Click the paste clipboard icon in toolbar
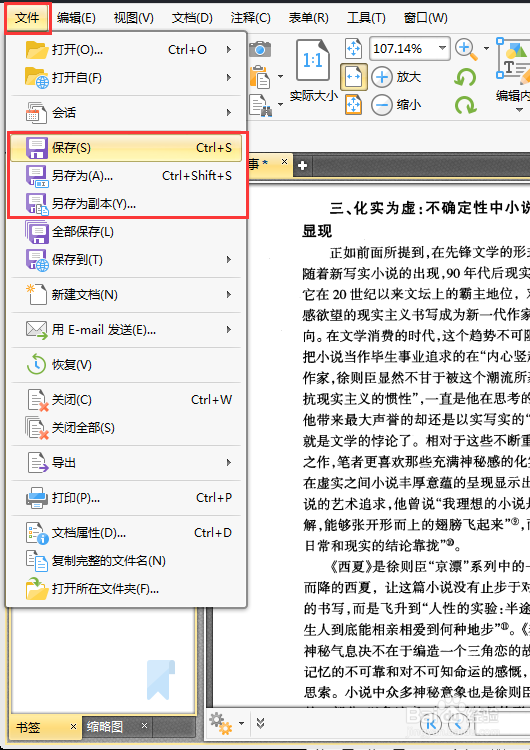Image resolution: width=530 pixels, height=750 pixels. click(x=260, y=77)
